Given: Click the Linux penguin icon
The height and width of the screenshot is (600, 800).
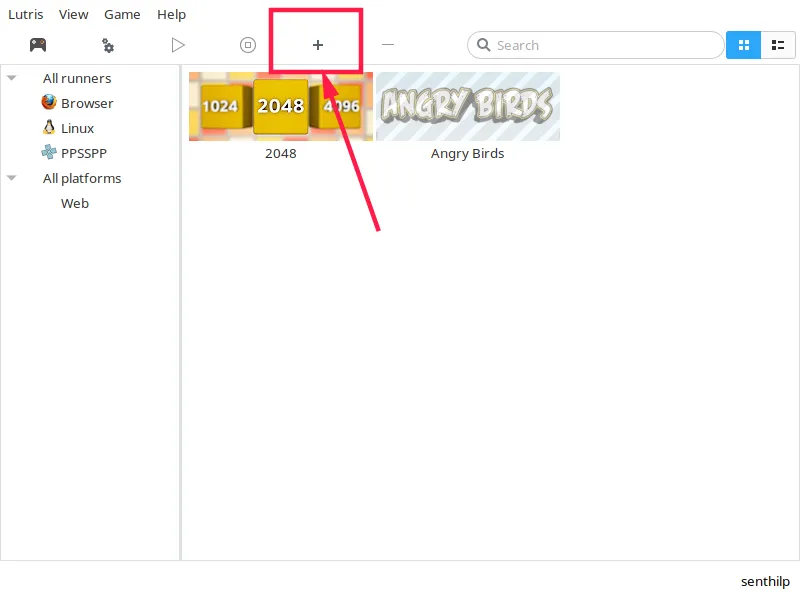Looking at the screenshot, I should pyautogui.click(x=49, y=127).
